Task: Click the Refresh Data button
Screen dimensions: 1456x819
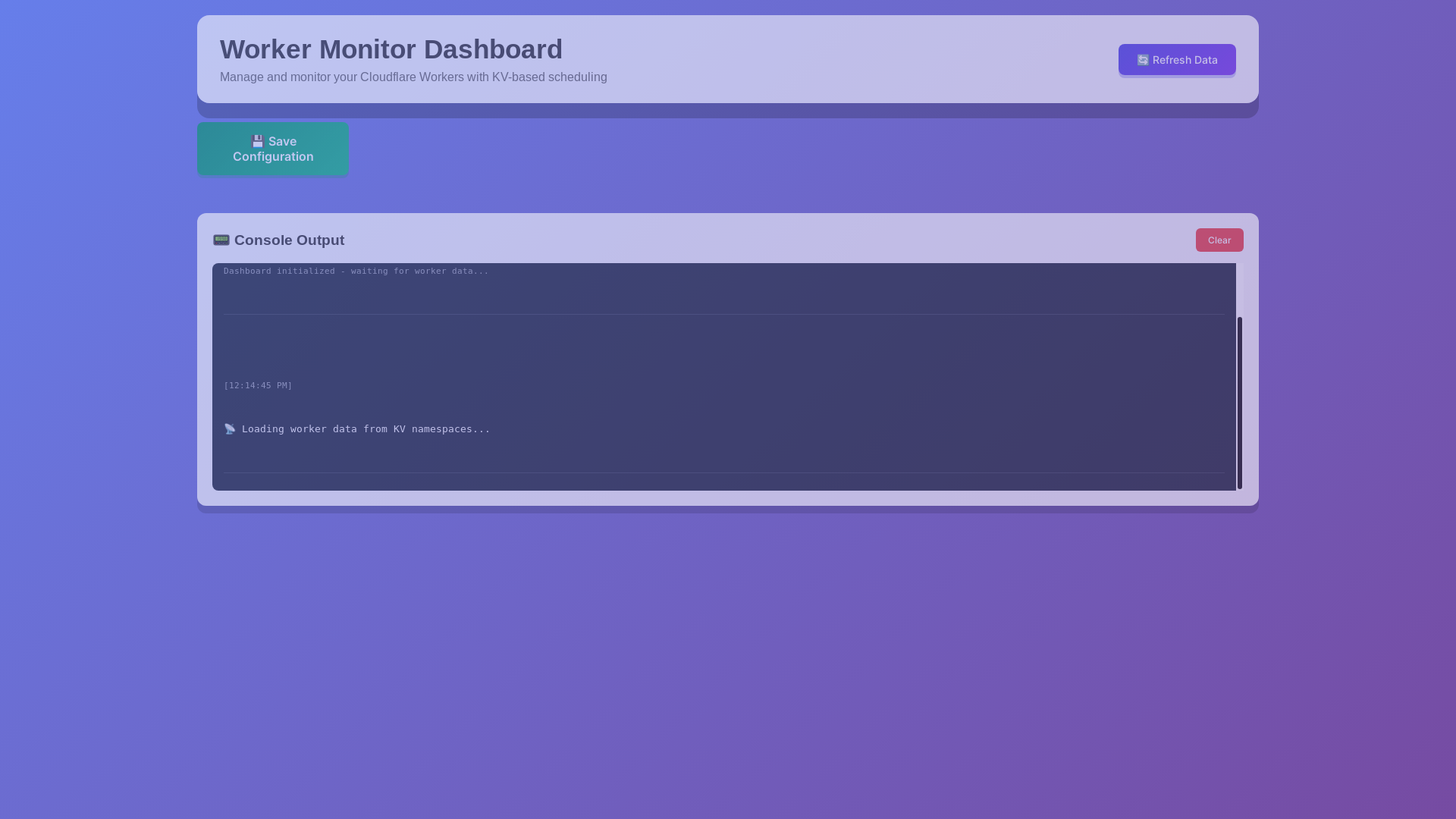Action: pyautogui.click(x=1177, y=60)
